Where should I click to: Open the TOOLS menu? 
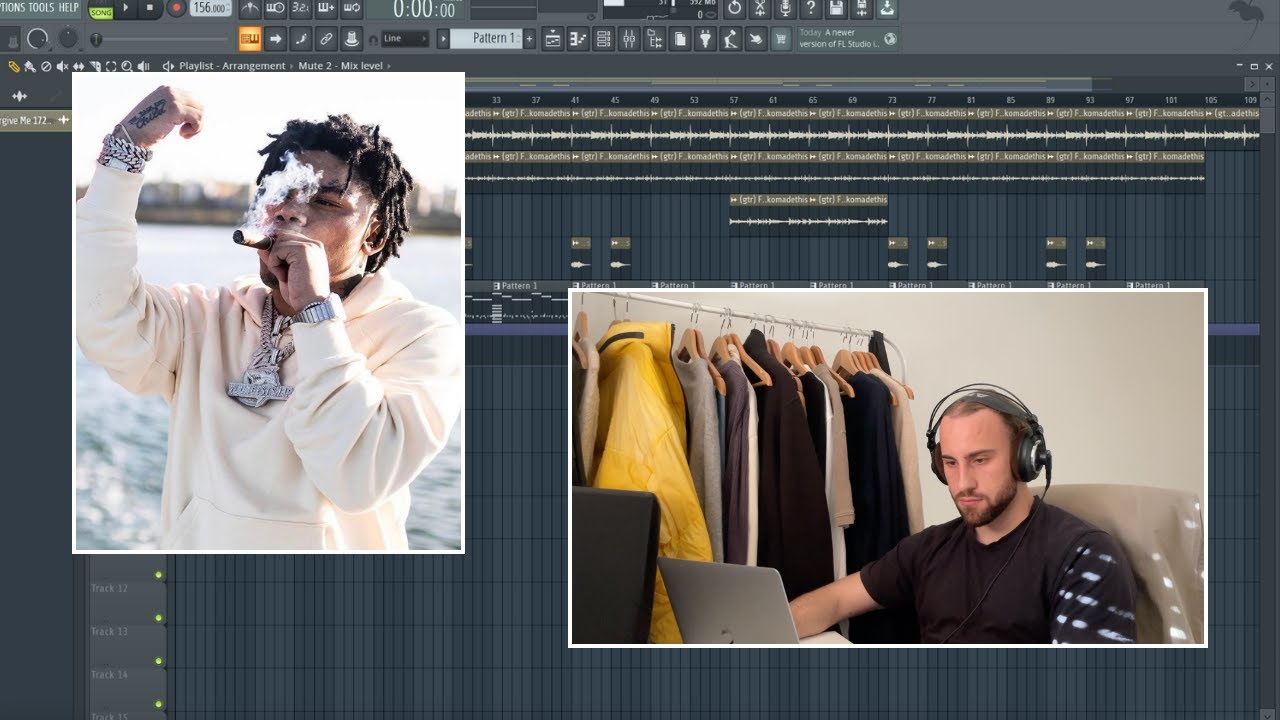[41, 7]
